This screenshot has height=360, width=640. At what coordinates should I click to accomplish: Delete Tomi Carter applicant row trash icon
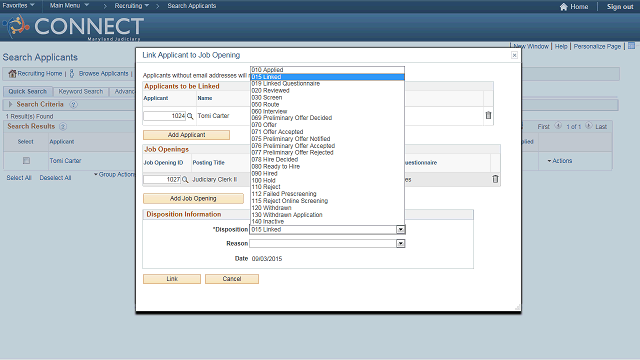pos(488,116)
